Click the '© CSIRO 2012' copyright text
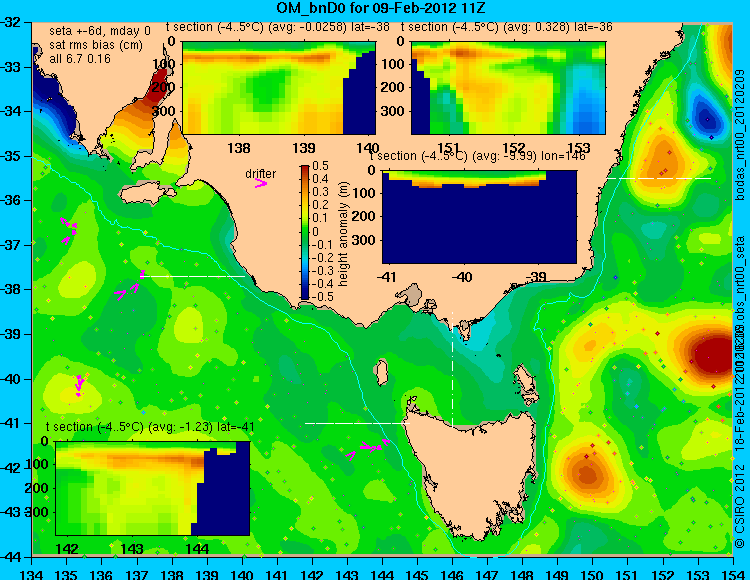 tap(740, 506)
